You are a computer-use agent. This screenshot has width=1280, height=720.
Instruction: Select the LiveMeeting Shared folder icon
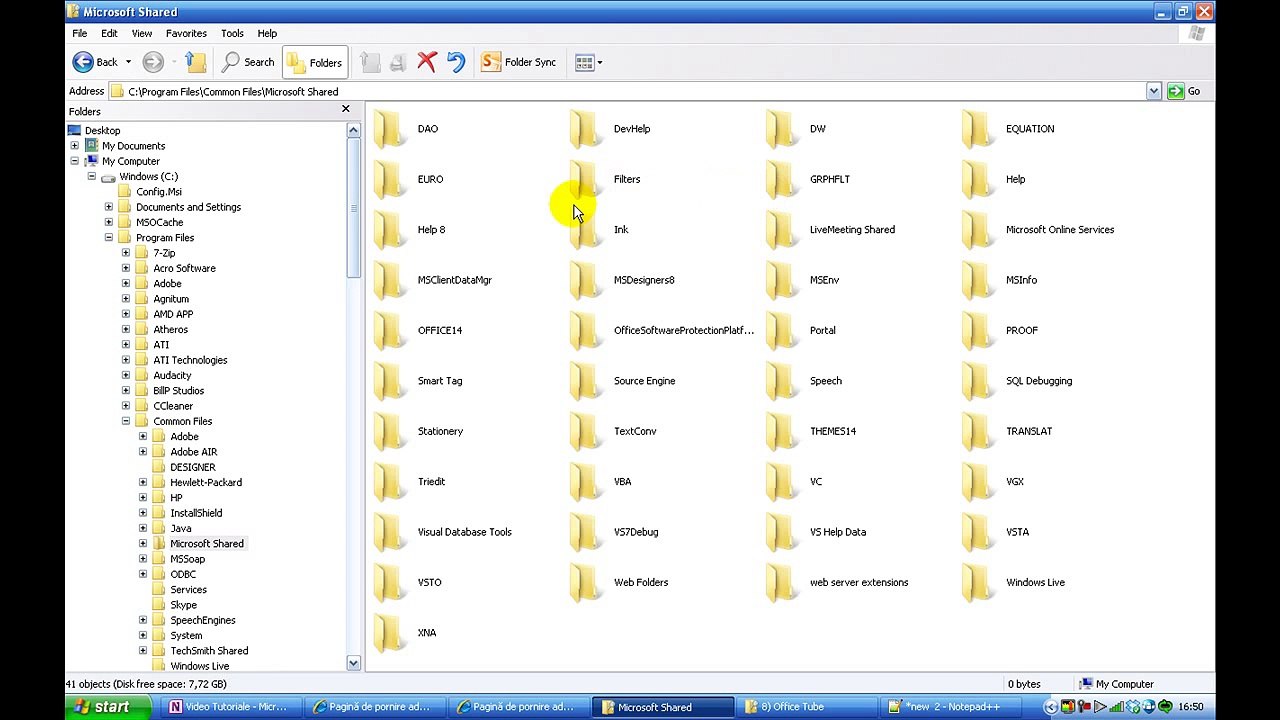pyautogui.click(x=782, y=230)
